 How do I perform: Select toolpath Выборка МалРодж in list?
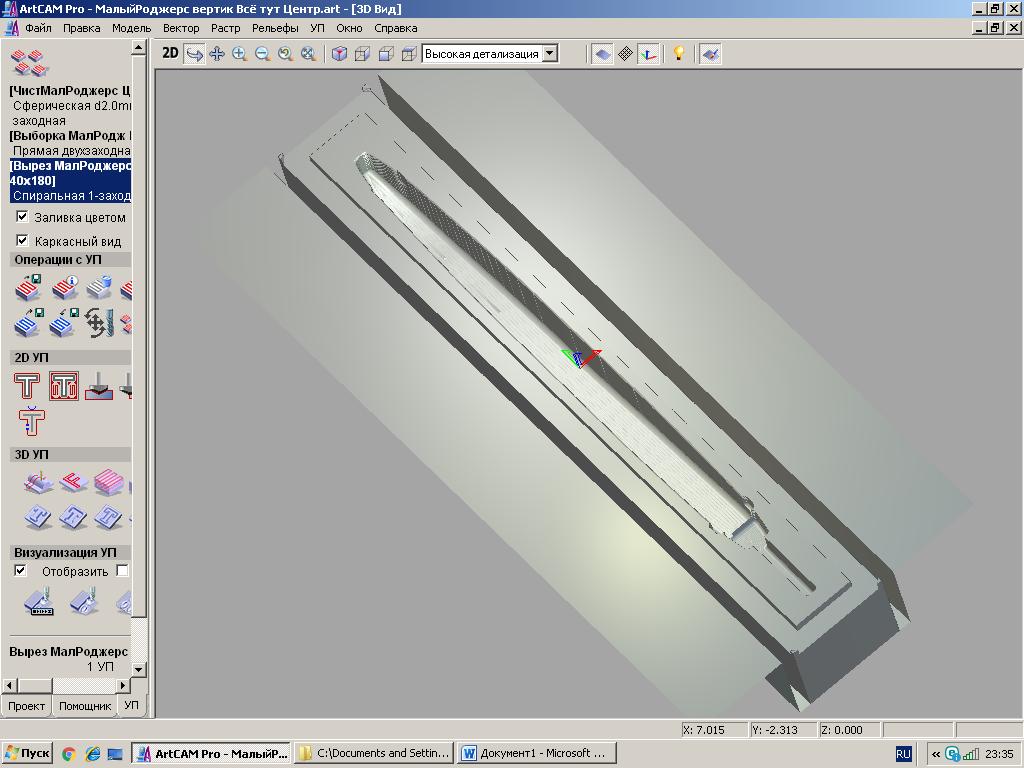point(70,136)
